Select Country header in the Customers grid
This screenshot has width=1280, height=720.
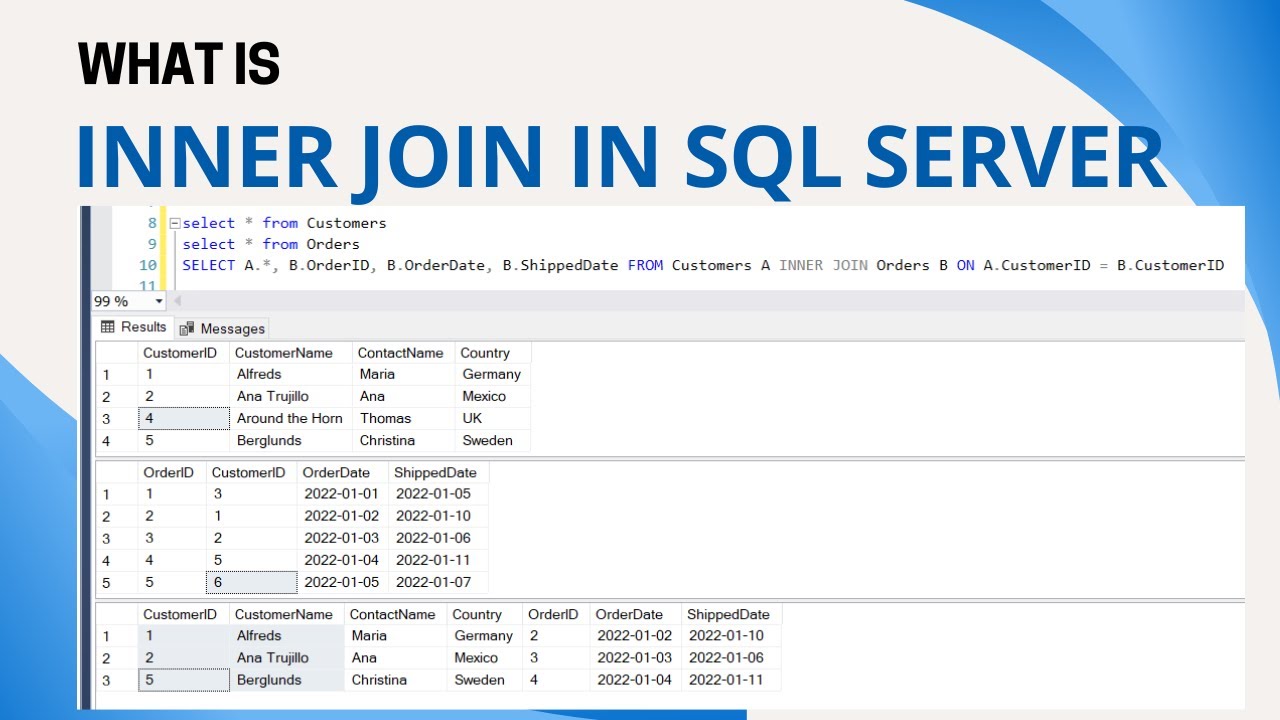tap(493, 353)
